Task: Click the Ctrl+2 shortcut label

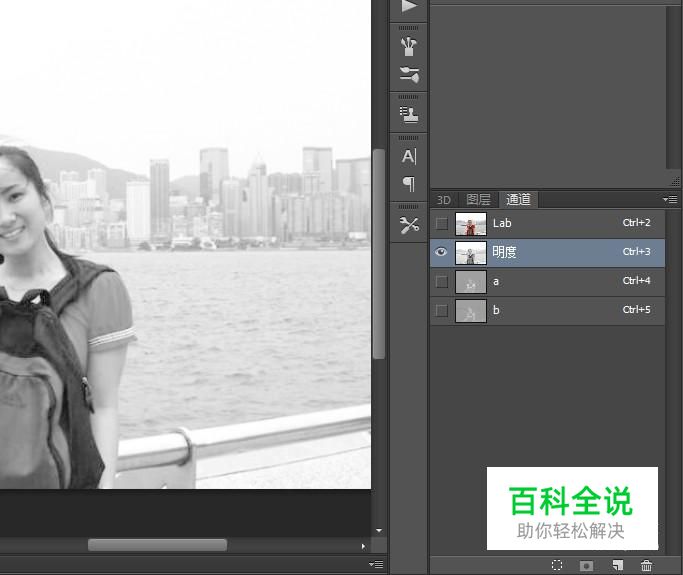Action: tap(636, 223)
